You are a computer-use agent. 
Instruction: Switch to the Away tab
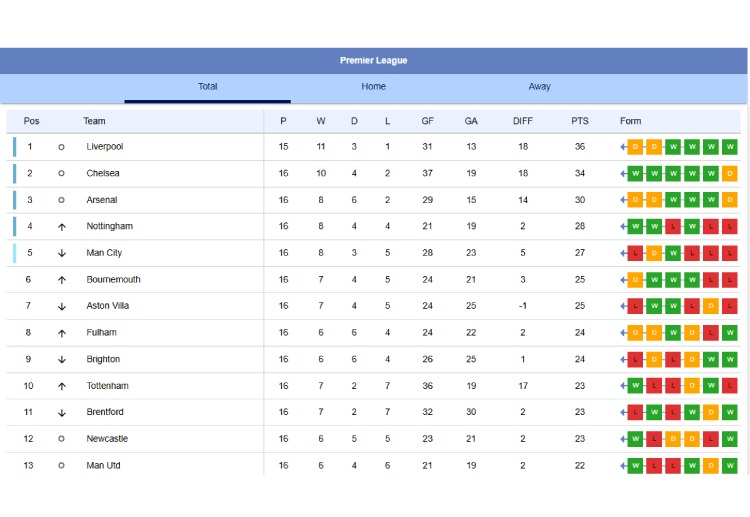tap(539, 87)
